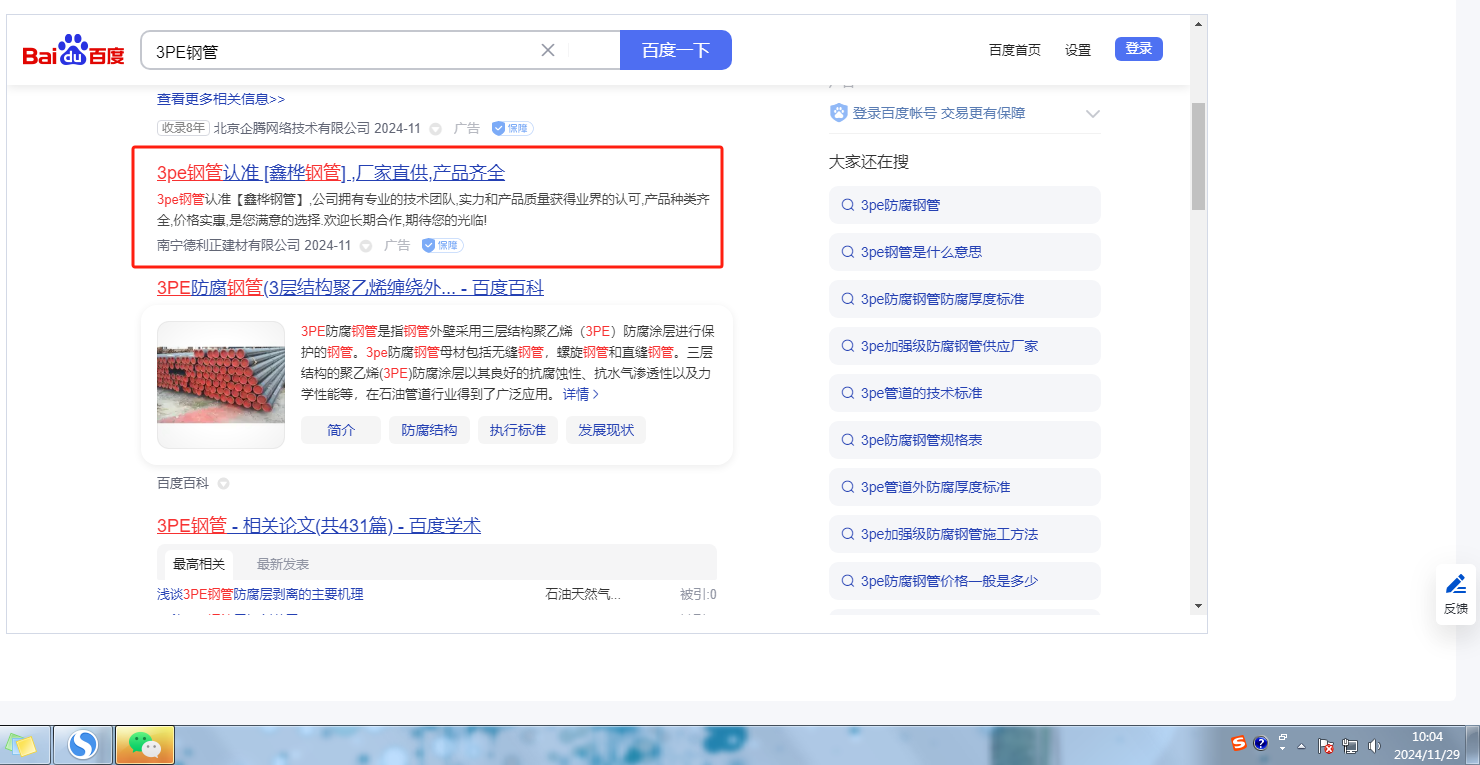Click the Sogou input method tray icon
Screen dimensions: 1480x765
coord(1239,744)
